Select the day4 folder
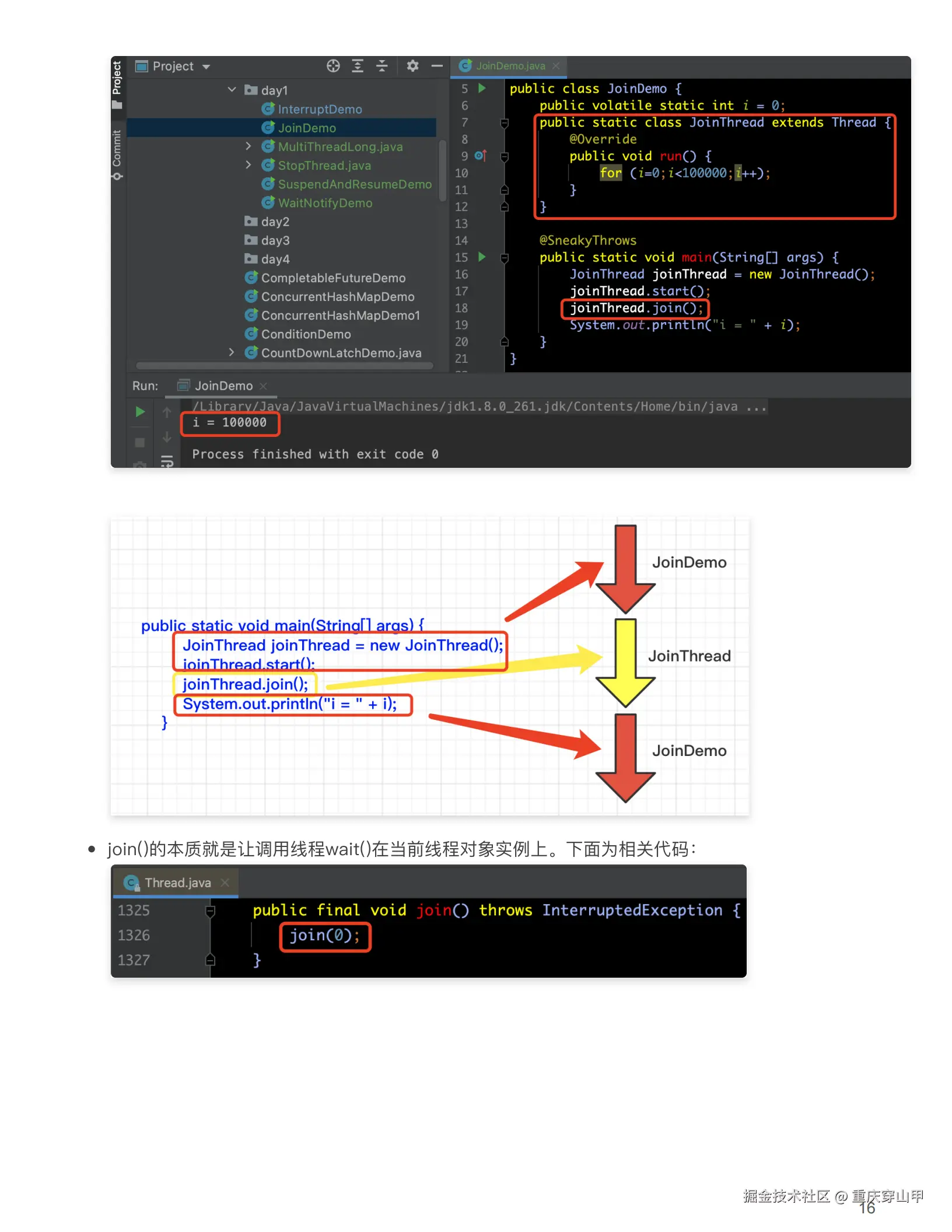This screenshot has height=1232, width=952. click(267, 259)
